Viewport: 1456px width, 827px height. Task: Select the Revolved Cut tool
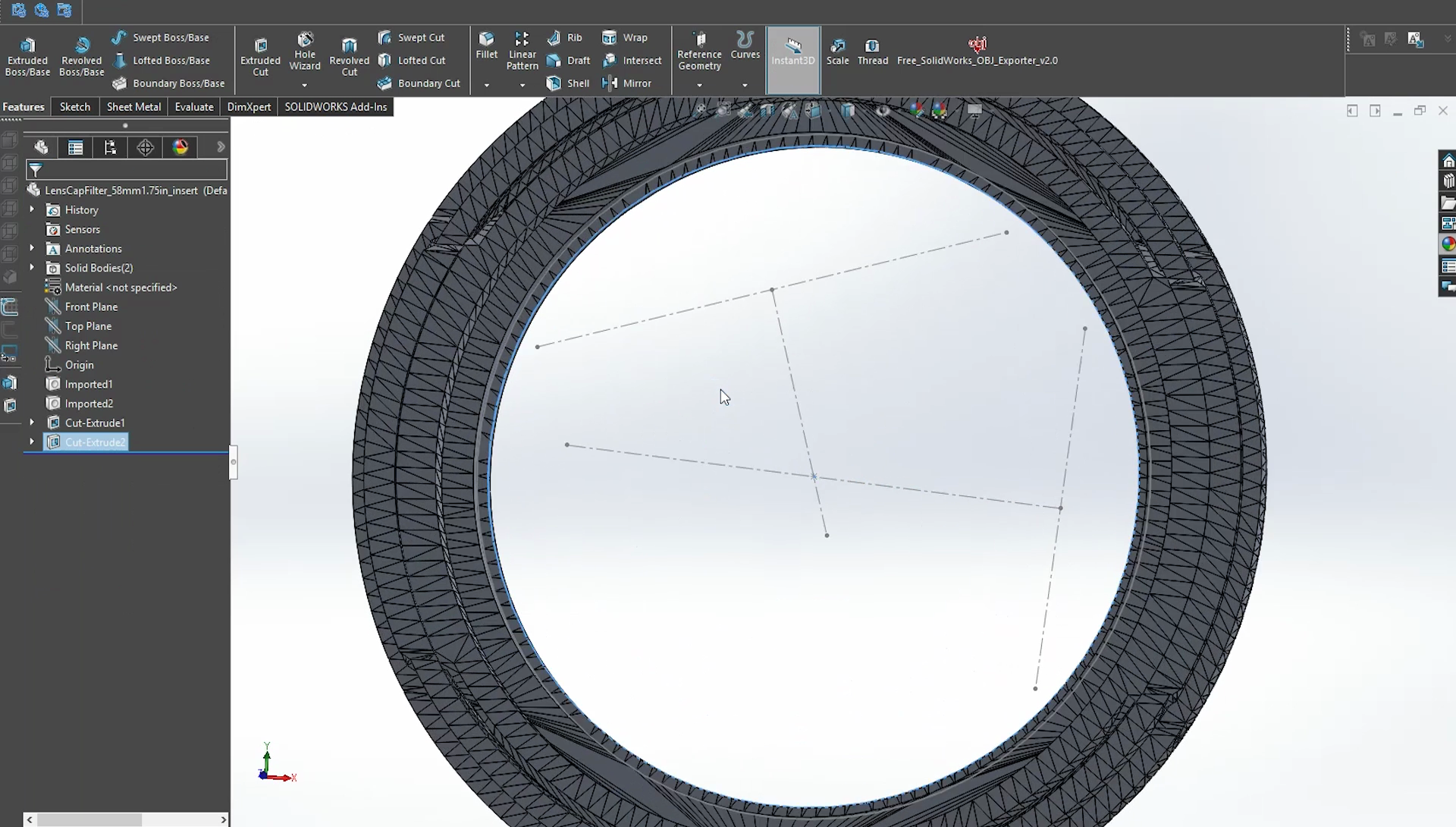pos(349,57)
